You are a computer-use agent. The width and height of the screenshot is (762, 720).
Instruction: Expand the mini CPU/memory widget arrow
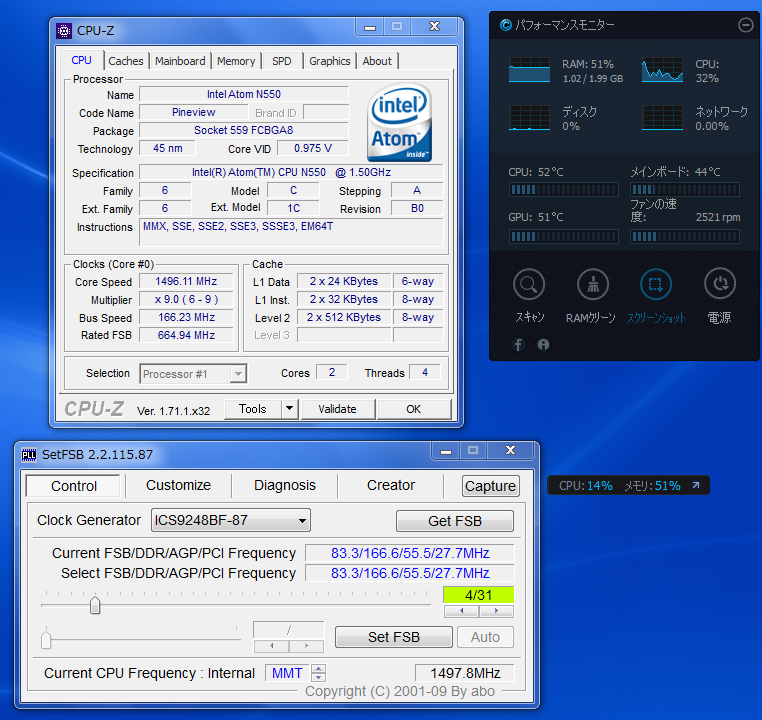tap(696, 486)
